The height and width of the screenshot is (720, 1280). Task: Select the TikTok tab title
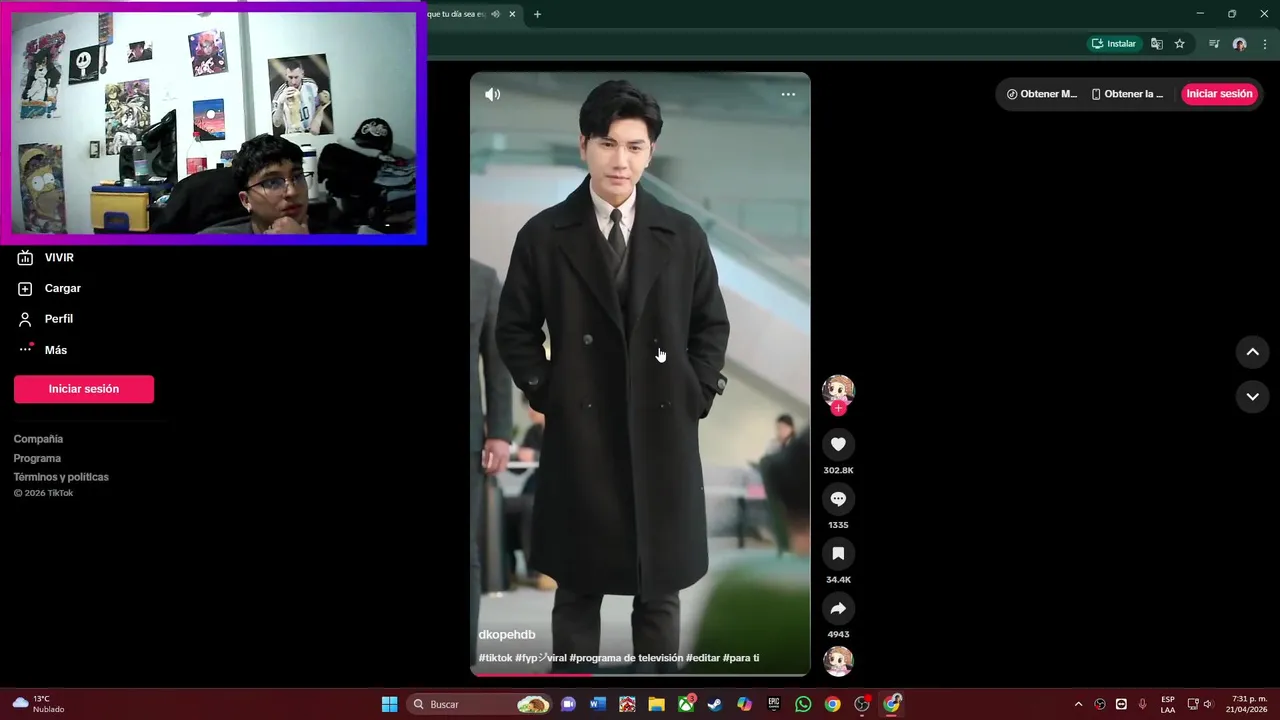(x=456, y=14)
